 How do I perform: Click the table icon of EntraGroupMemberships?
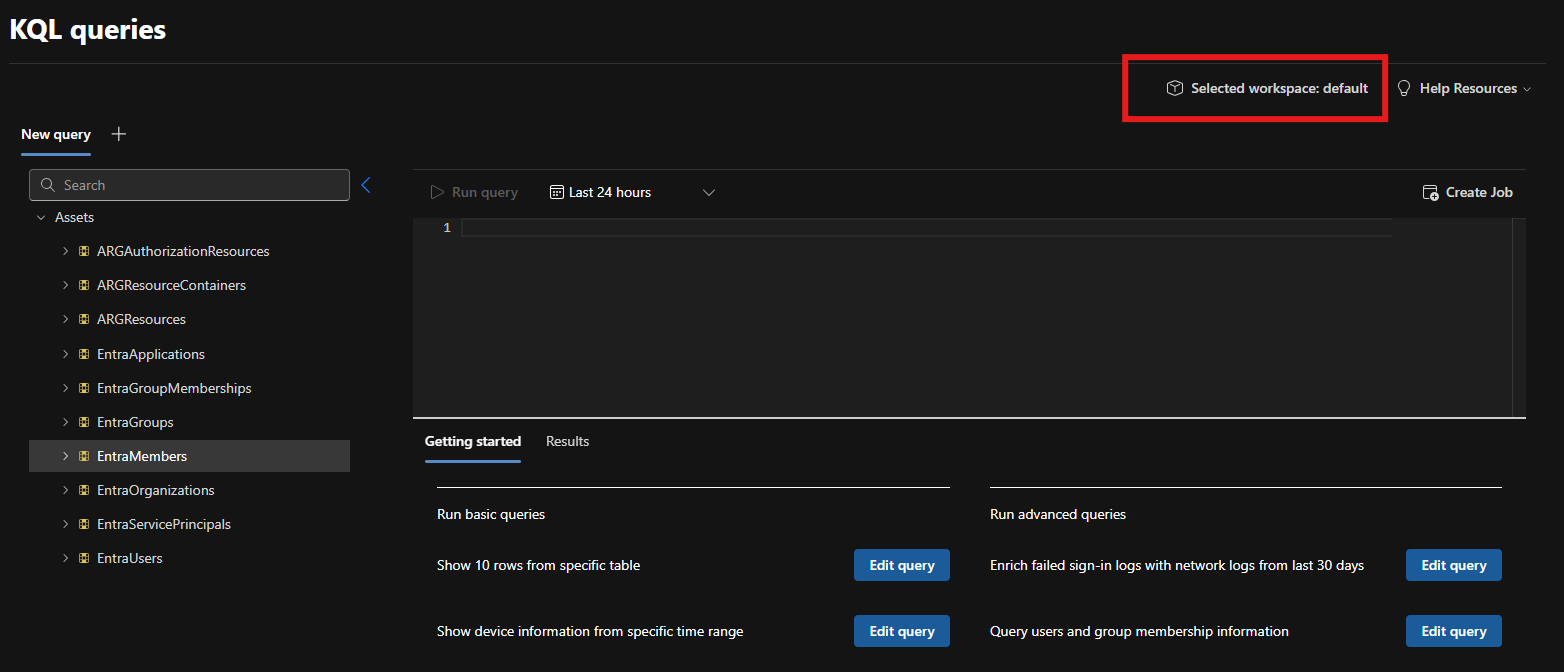pos(85,388)
